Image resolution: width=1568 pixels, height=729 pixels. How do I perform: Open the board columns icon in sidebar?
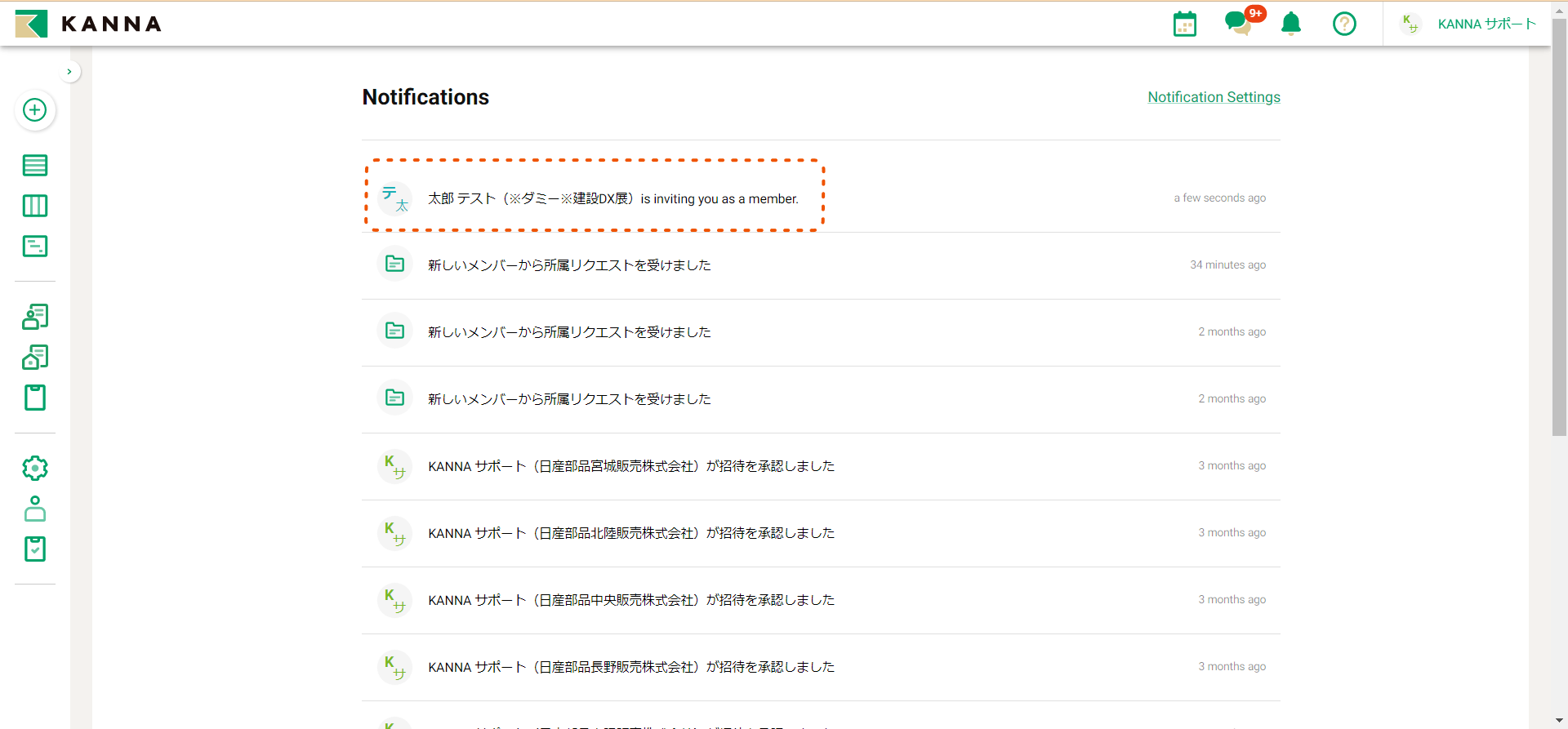tap(34, 206)
